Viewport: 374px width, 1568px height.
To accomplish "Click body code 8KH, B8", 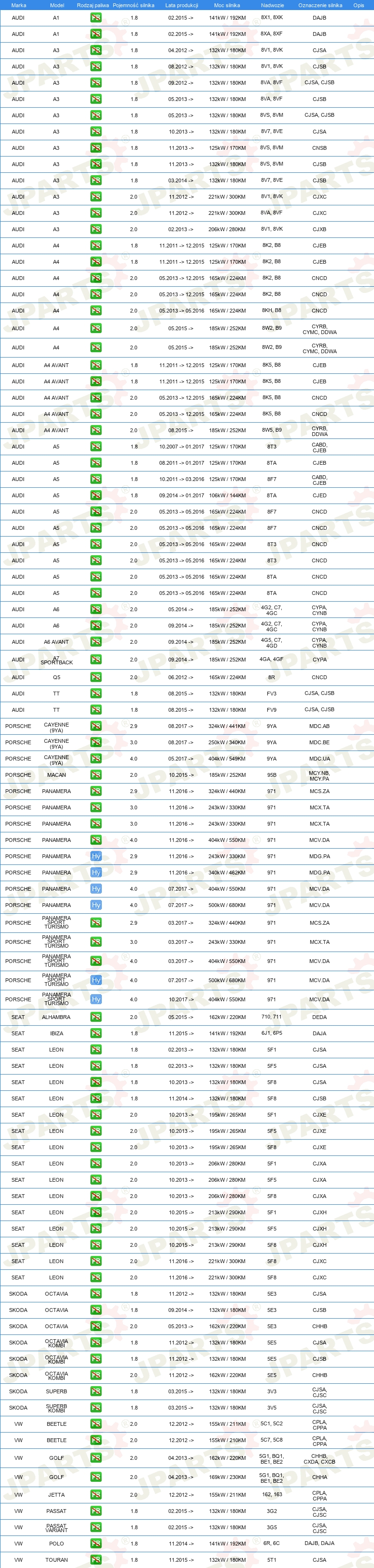I will (271, 311).
